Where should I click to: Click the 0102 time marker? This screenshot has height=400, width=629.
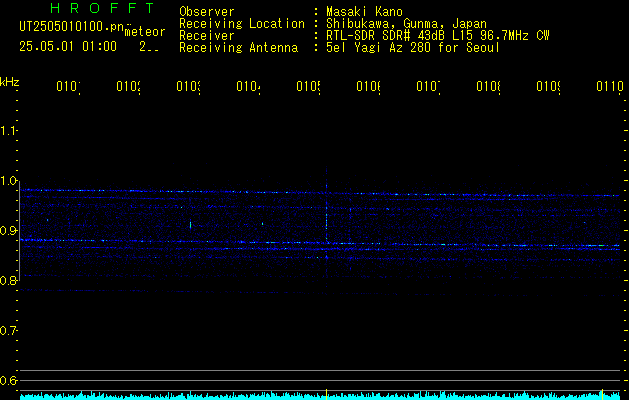[x=128, y=86]
